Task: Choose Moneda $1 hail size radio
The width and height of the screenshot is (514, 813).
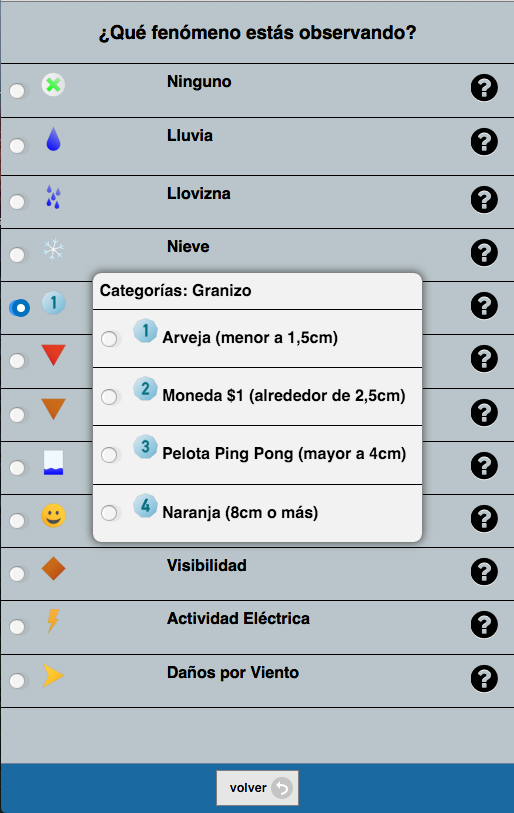Action: click(109, 397)
